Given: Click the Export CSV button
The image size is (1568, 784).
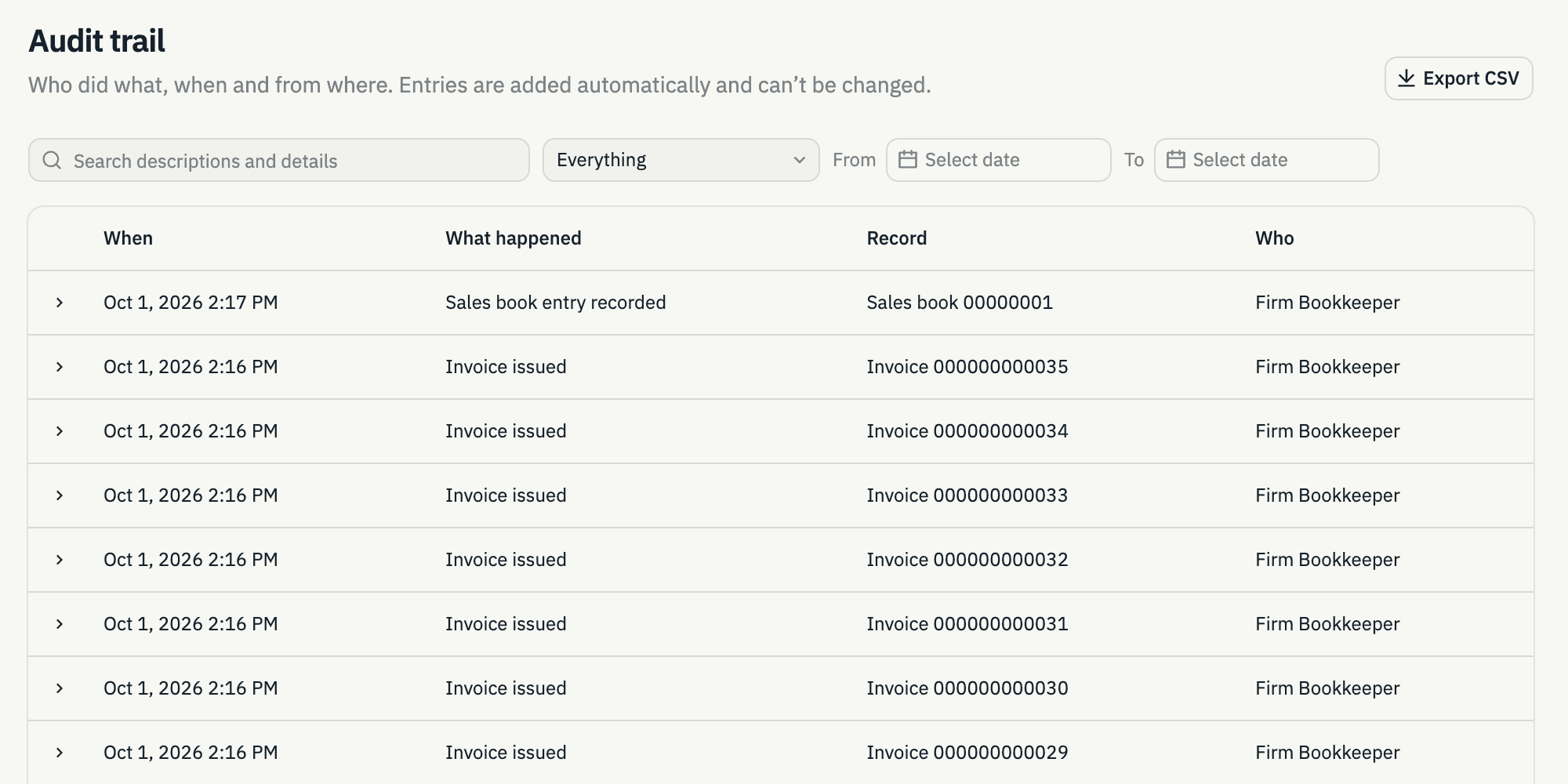Looking at the screenshot, I should pos(1458,78).
